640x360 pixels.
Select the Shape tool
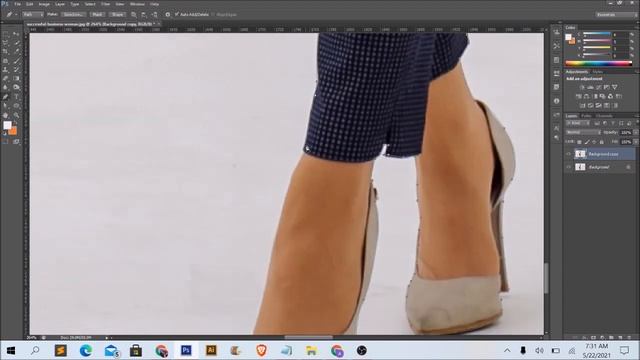pyautogui.click(x=16, y=106)
